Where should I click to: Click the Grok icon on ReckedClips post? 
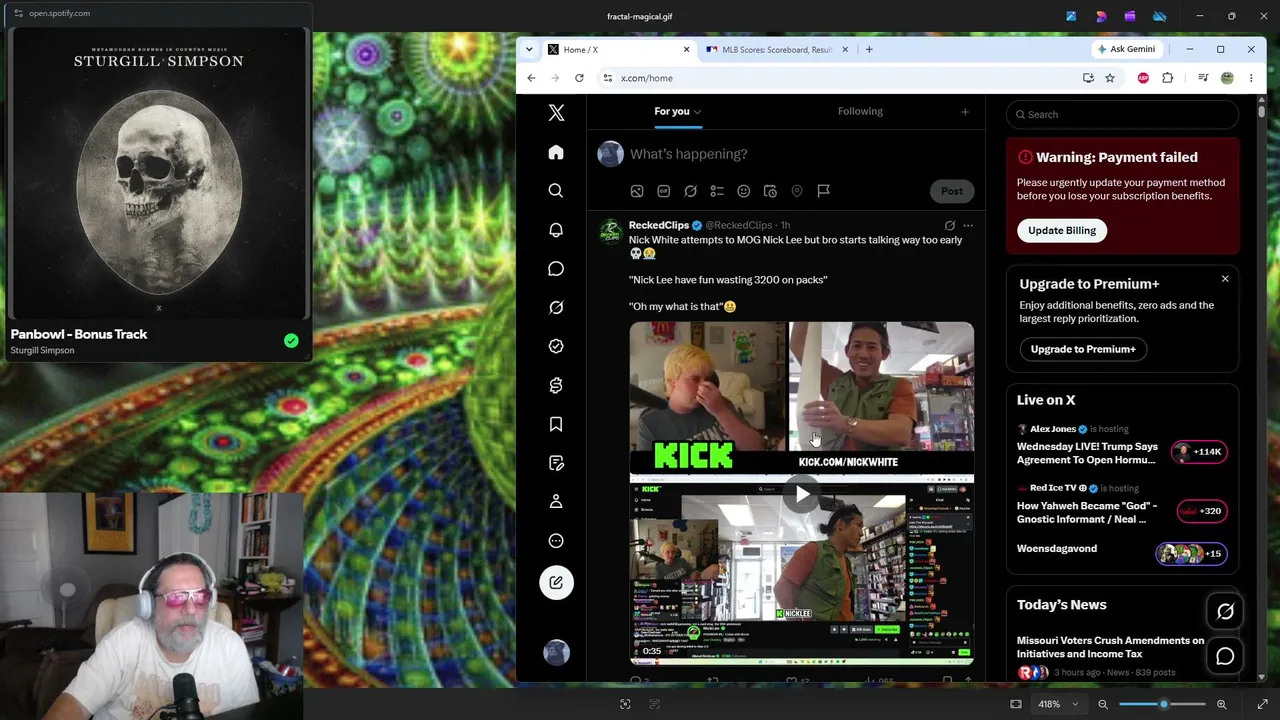[x=949, y=226]
